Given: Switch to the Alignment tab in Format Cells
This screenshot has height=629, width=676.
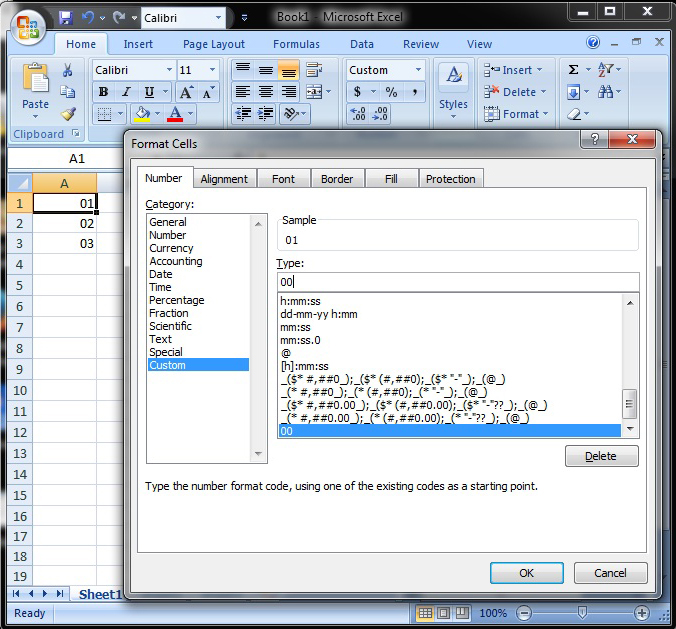Looking at the screenshot, I should tap(224, 179).
